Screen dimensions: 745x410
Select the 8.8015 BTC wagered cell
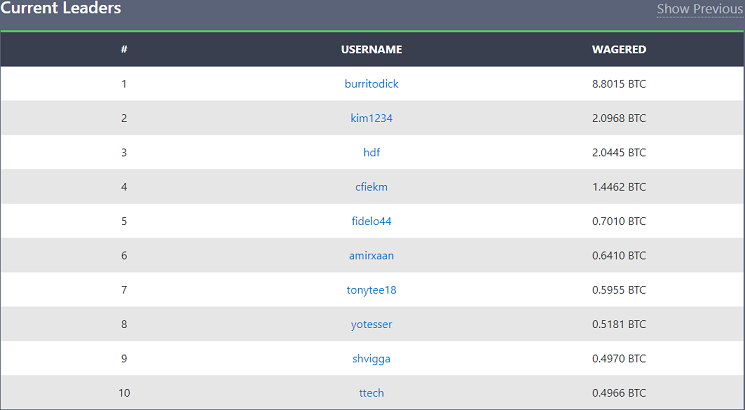pos(619,84)
